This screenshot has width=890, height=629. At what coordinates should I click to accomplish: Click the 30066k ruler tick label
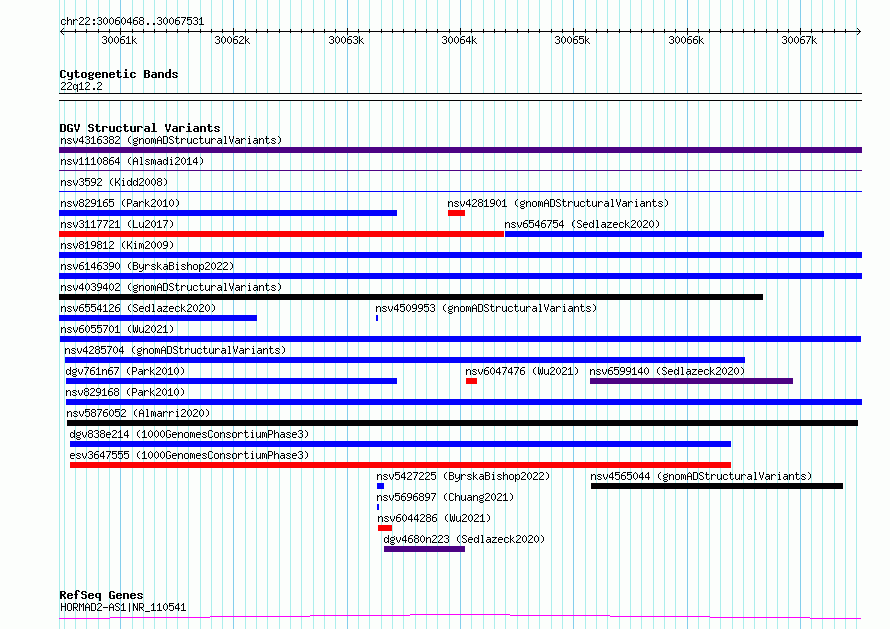[x=686, y=40]
